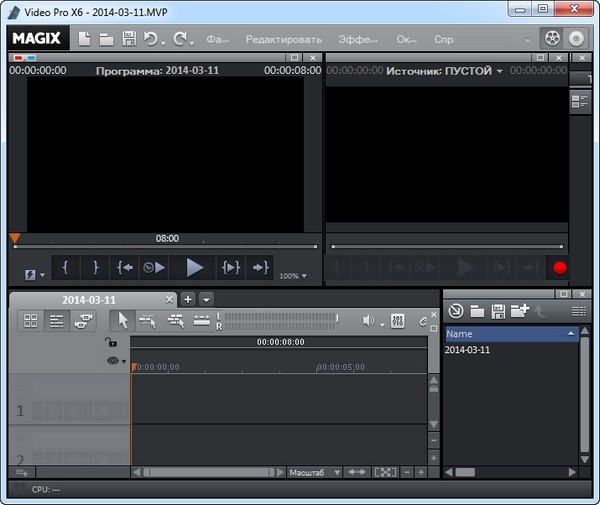
Task: Open the 100% zoom dropdown
Action: tap(293, 276)
